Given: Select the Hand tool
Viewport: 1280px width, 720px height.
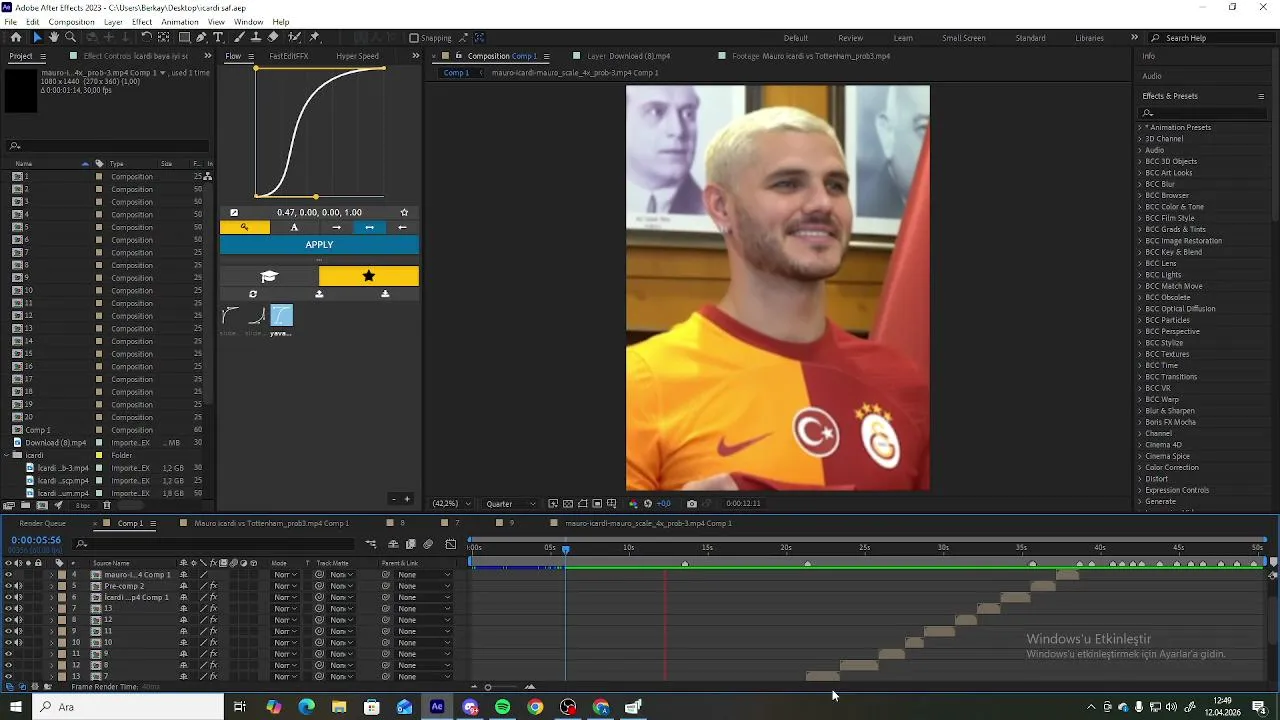Looking at the screenshot, I should click(53, 37).
